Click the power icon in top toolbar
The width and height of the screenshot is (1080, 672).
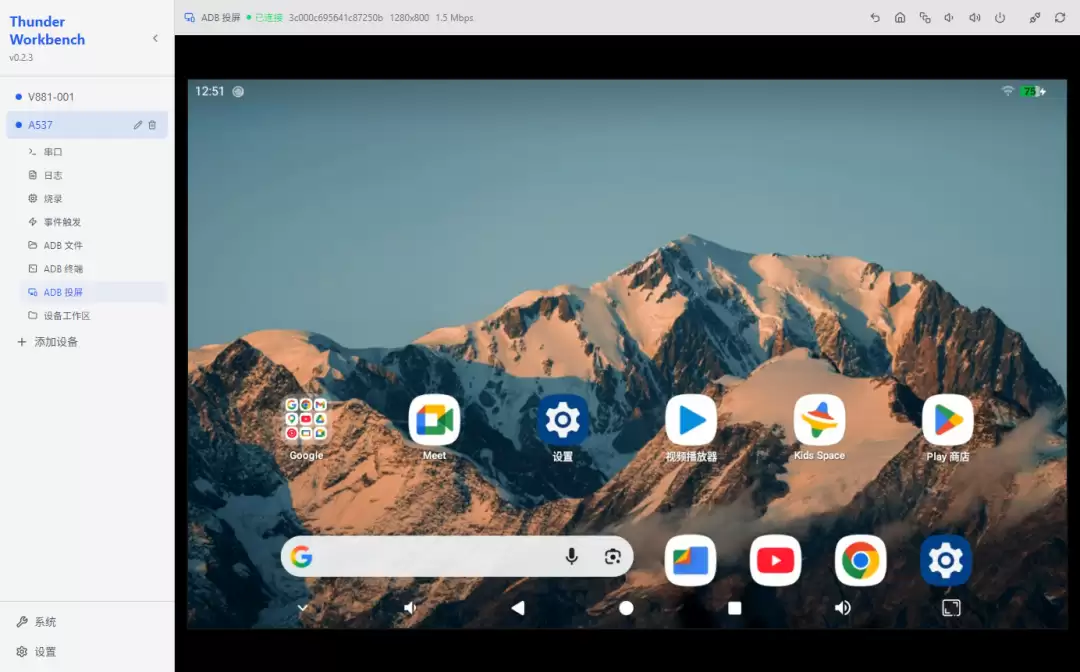999,18
